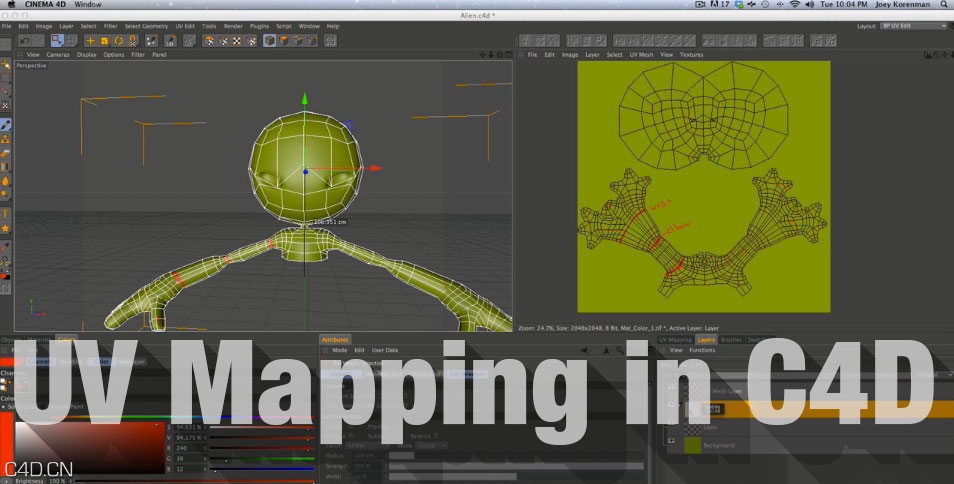Toggle Background layer visibility eye

tap(671, 441)
